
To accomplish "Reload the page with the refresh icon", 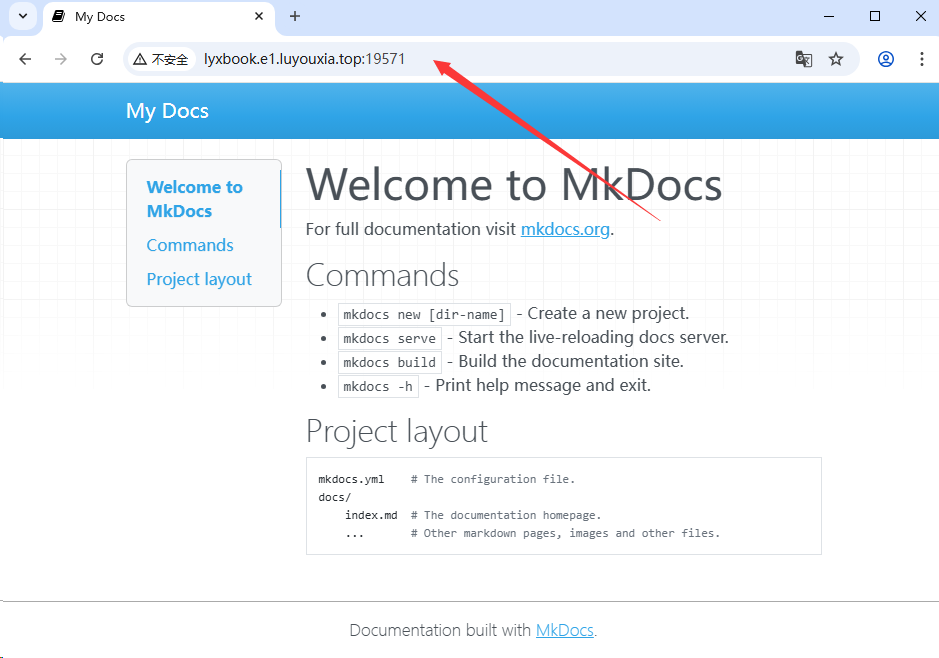I will [97, 59].
